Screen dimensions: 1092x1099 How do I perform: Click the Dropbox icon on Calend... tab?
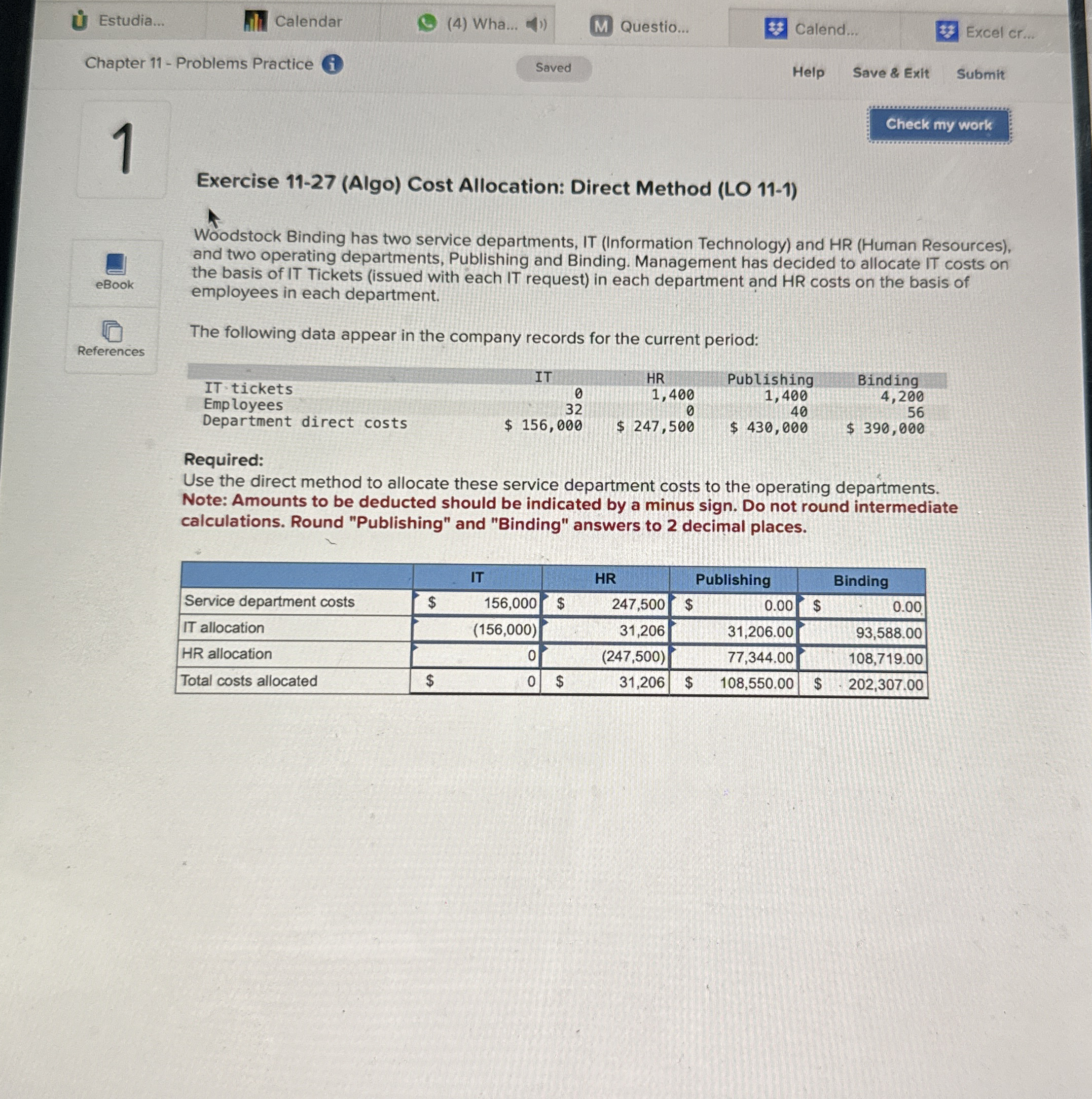click(x=775, y=28)
